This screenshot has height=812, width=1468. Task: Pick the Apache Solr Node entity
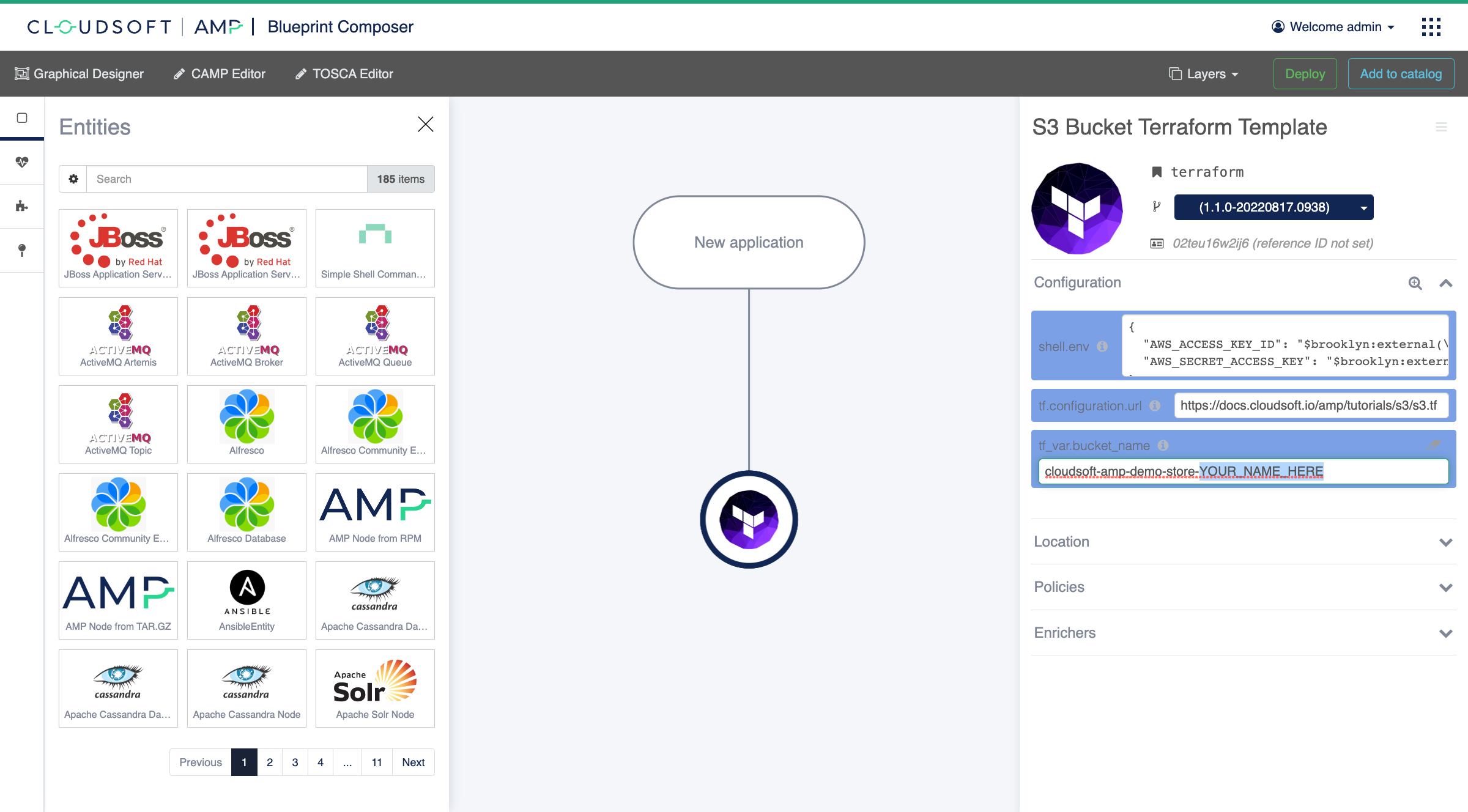point(375,688)
